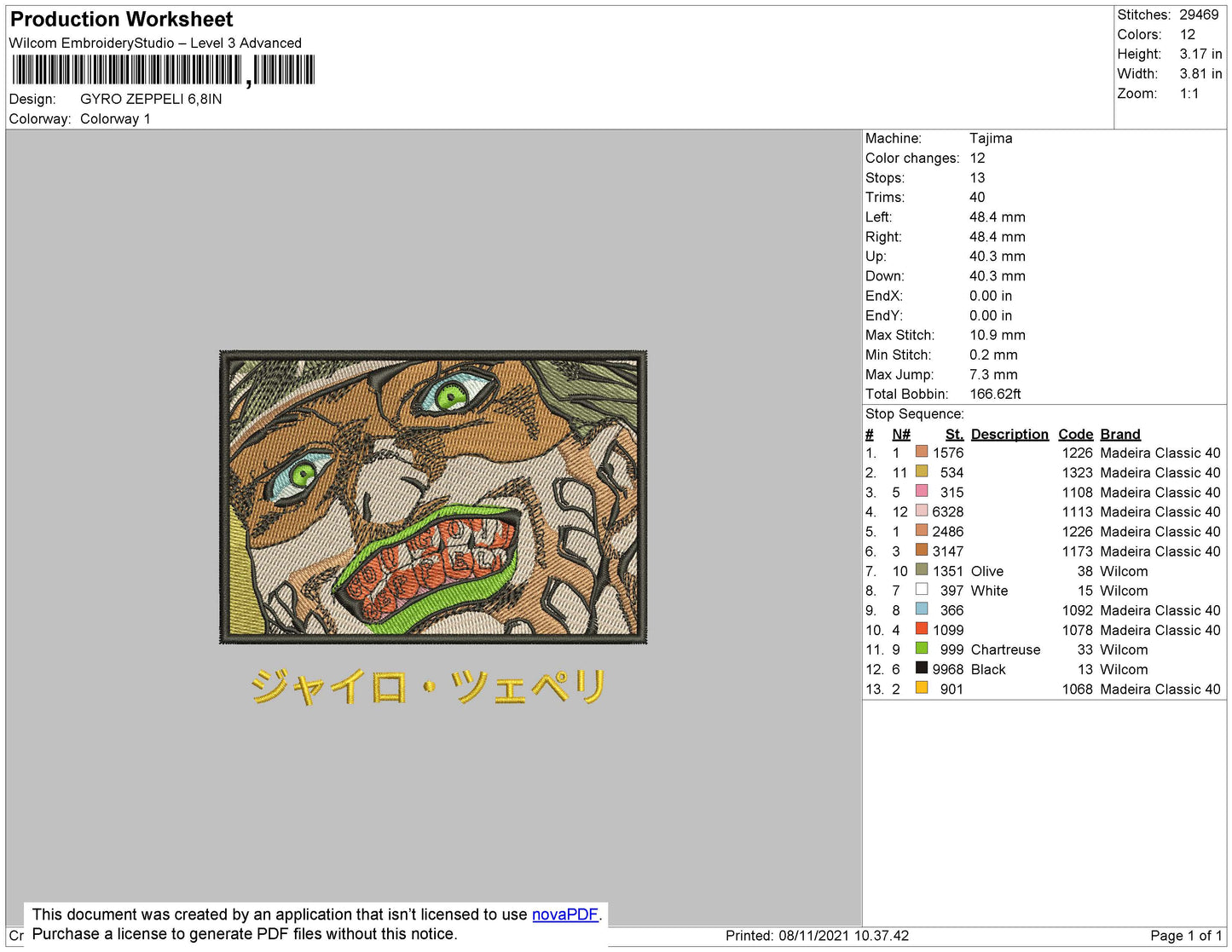1232x952 pixels.
Task: Click the Code column header
Action: (1075, 434)
